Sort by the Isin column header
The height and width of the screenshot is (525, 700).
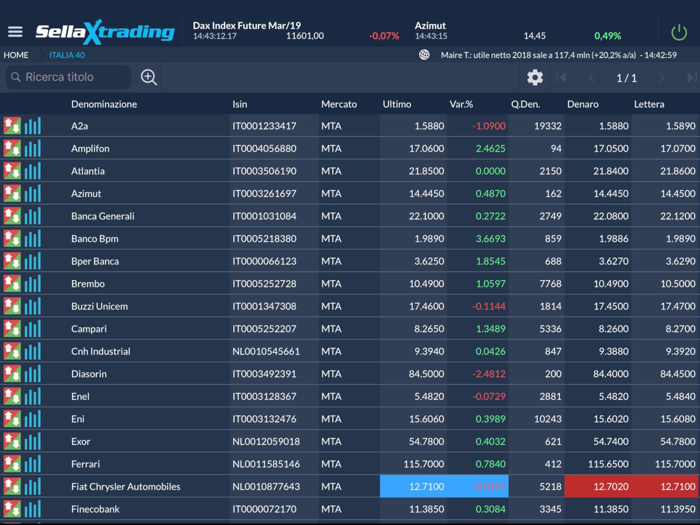pos(239,104)
